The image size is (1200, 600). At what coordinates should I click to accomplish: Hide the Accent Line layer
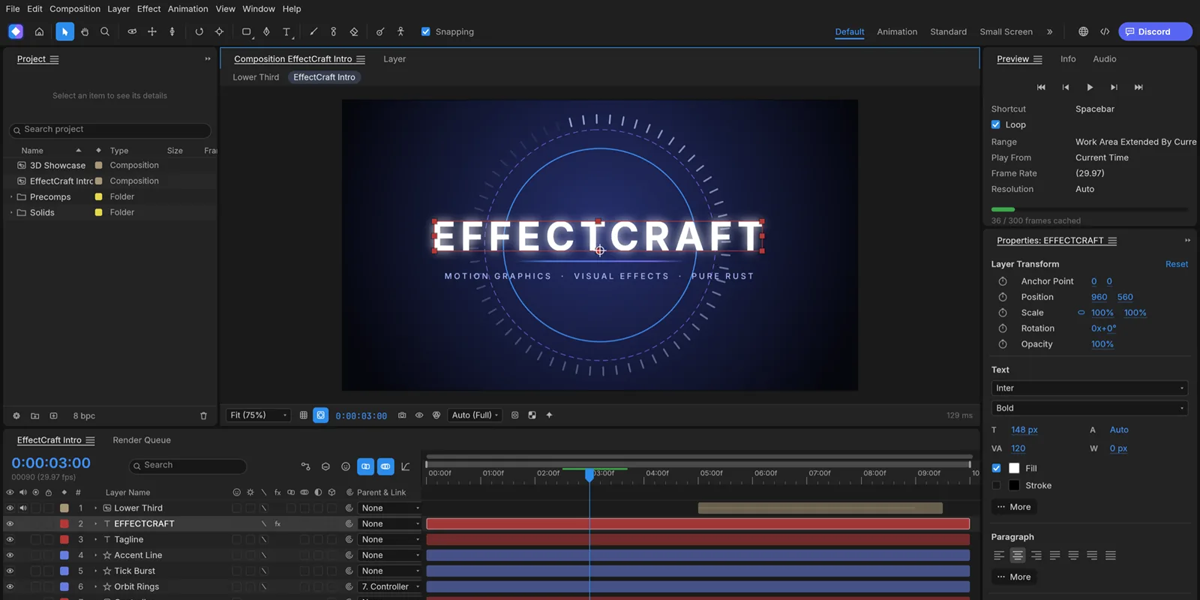point(10,555)
